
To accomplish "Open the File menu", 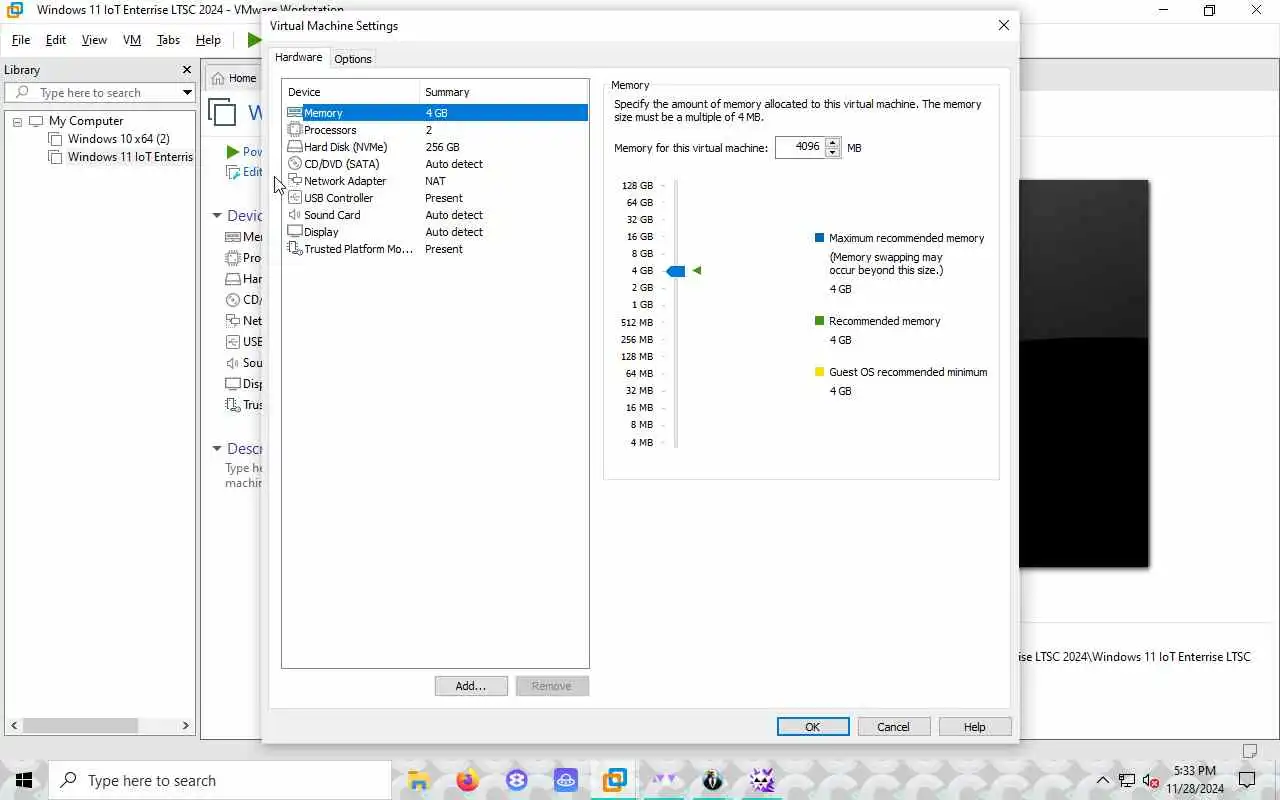I will [x=21, y=40].
